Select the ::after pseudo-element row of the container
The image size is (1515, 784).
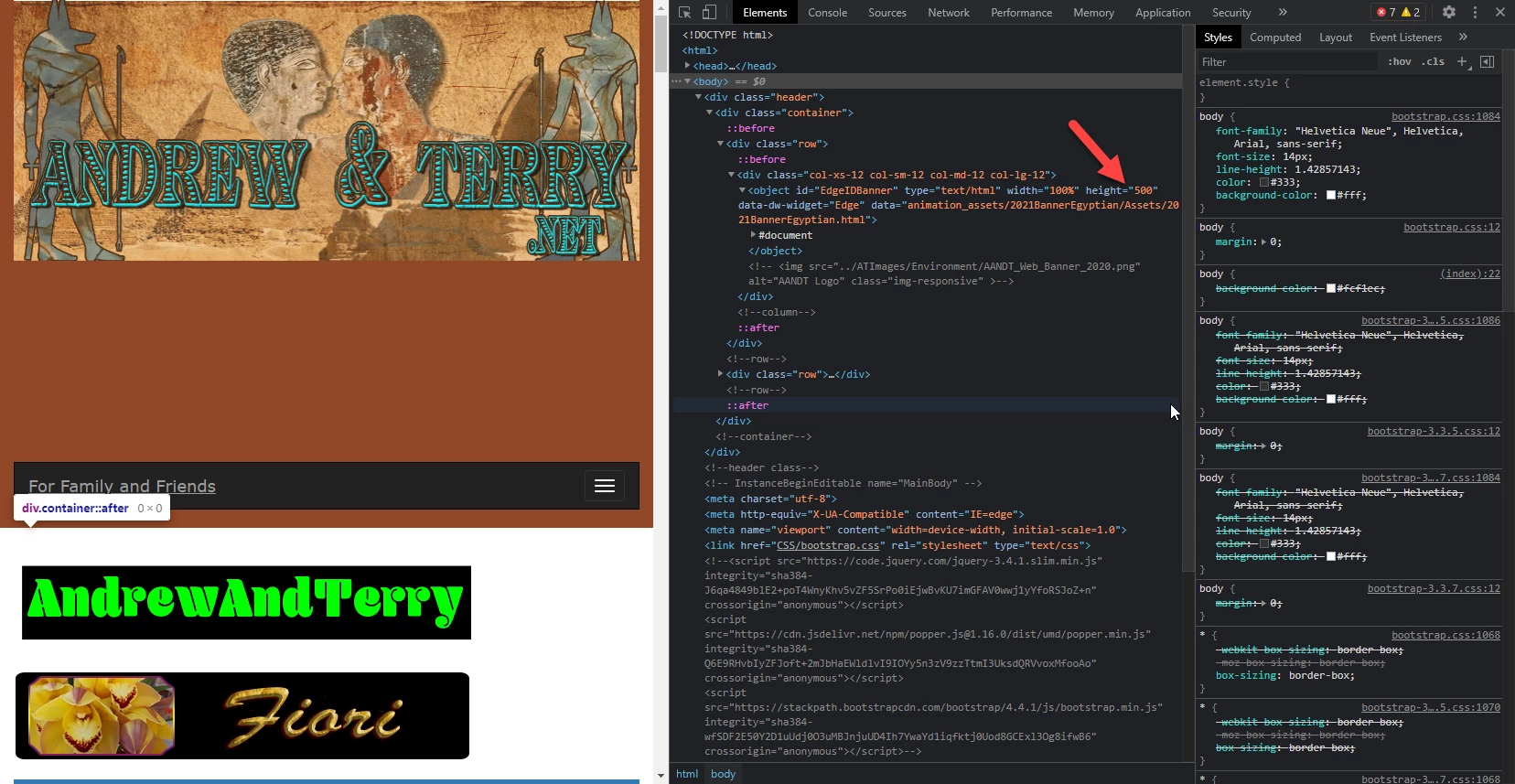click(x=927, y=405)
